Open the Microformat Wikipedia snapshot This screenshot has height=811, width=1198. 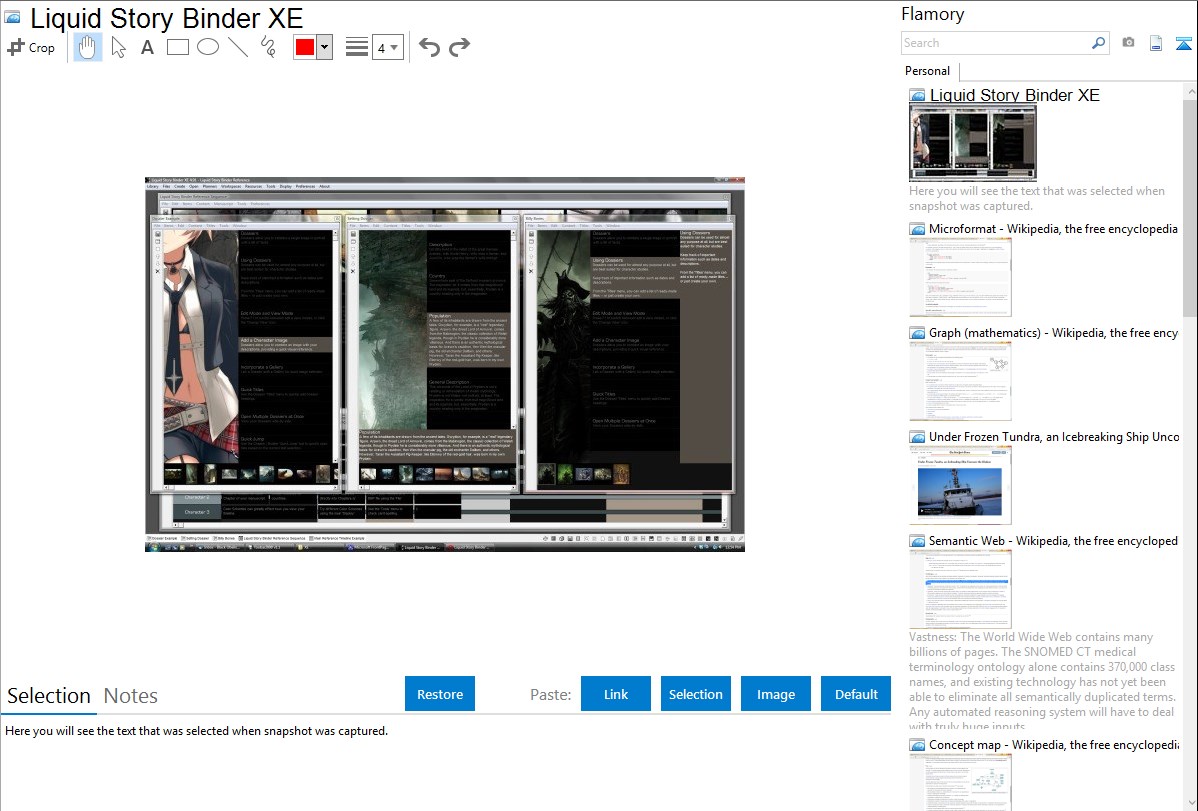(1054, 229)
